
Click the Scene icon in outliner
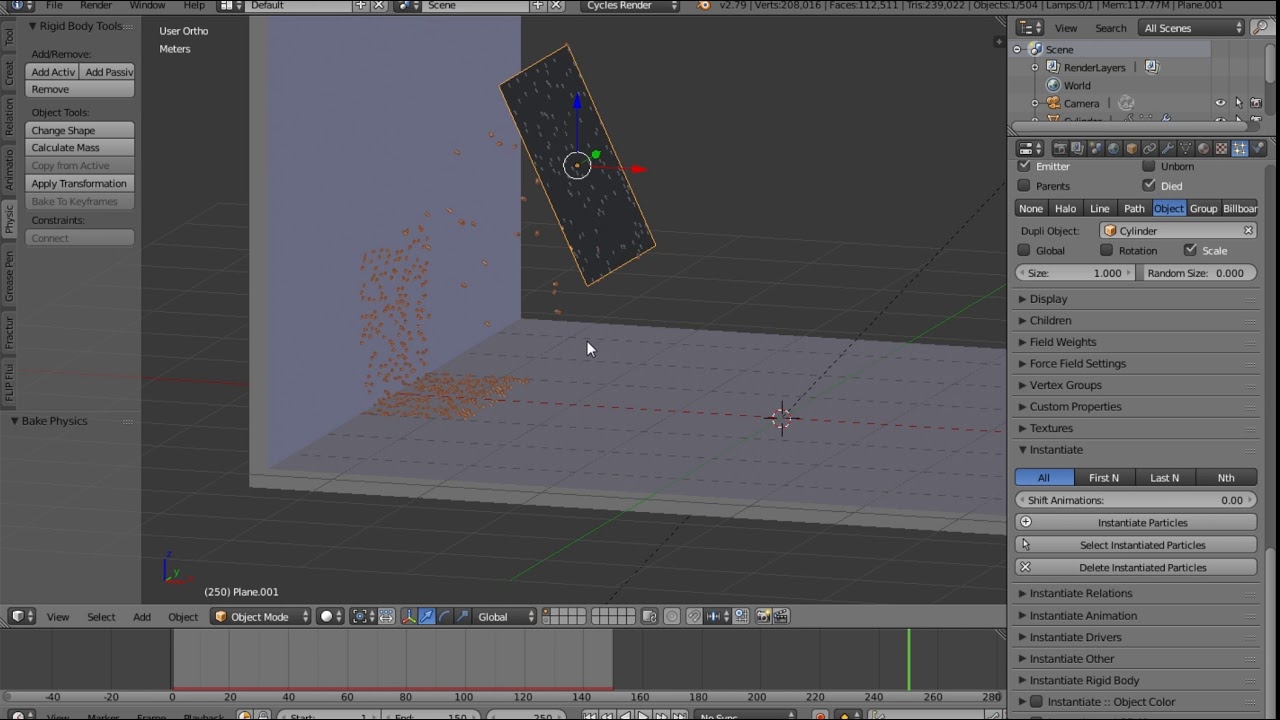click(1036, 49)
